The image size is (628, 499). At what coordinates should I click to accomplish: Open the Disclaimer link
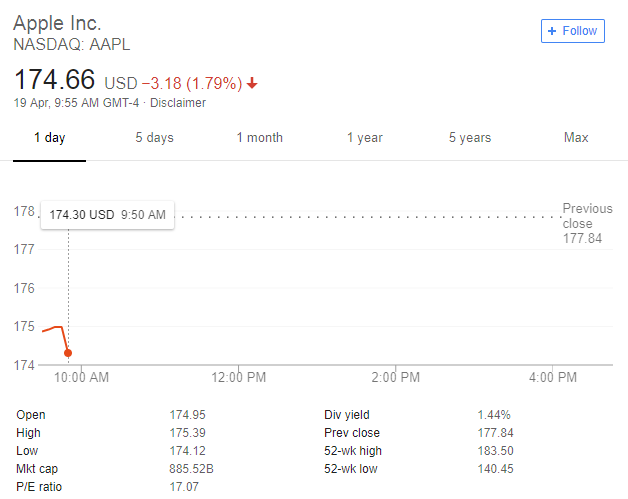coord(178,103)
